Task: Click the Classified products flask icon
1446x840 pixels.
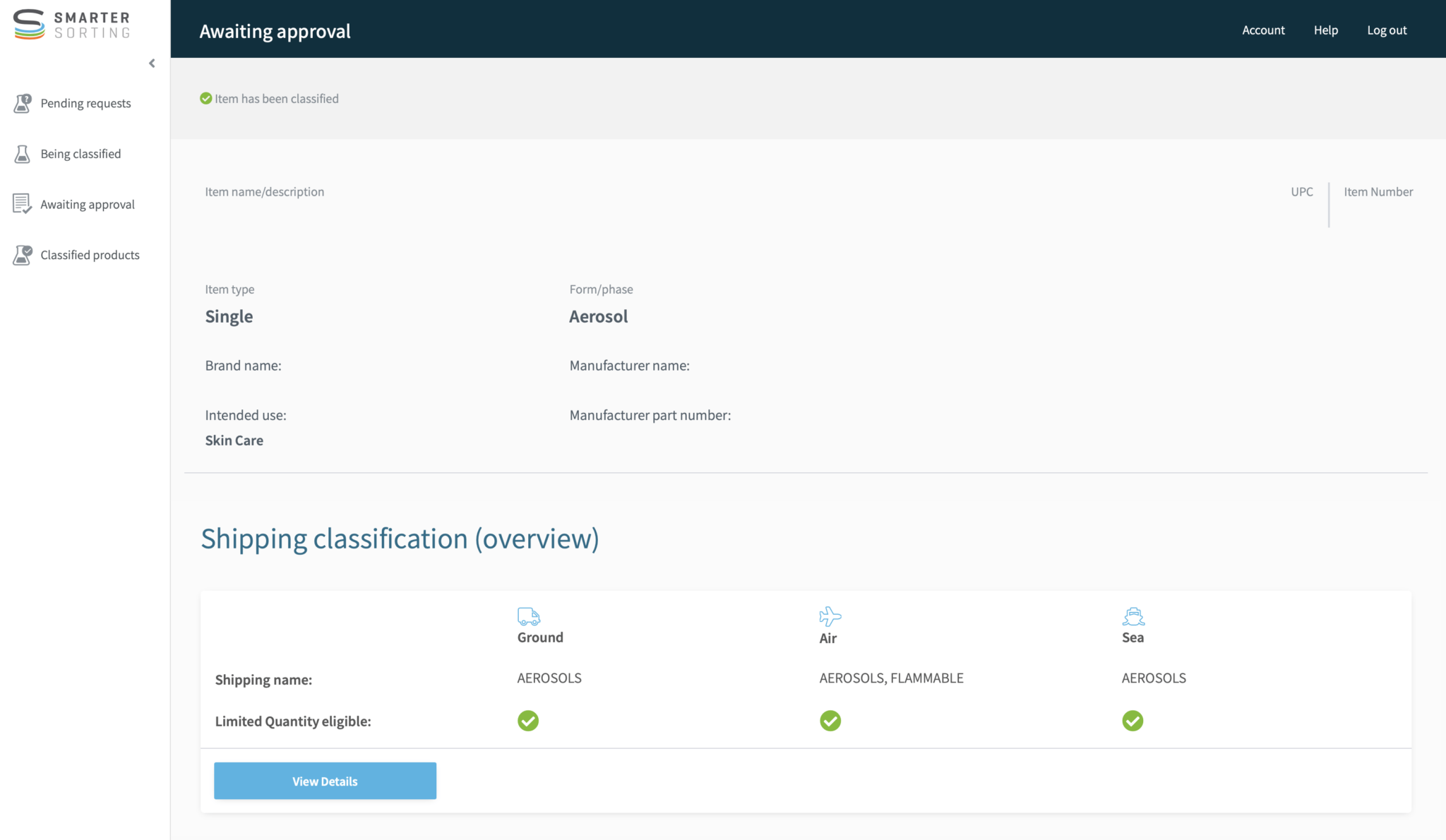Action: click(23, 255)
